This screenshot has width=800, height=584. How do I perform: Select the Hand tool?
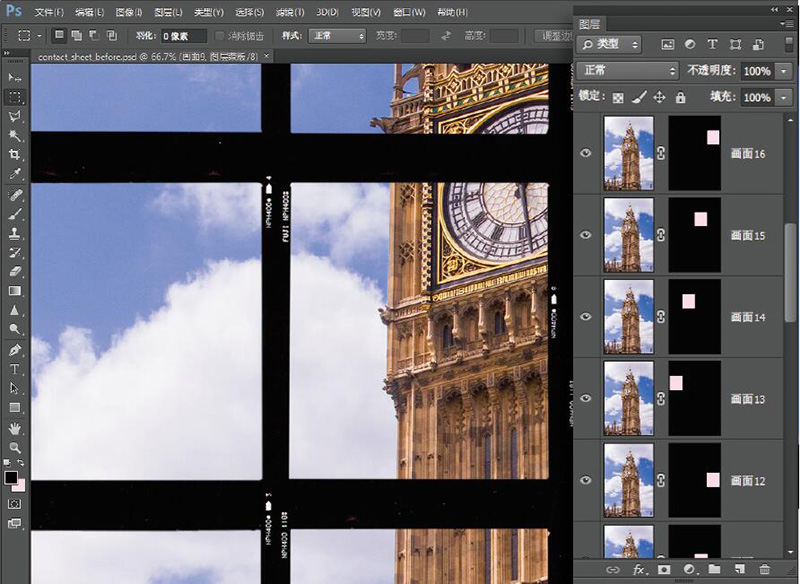15,428
